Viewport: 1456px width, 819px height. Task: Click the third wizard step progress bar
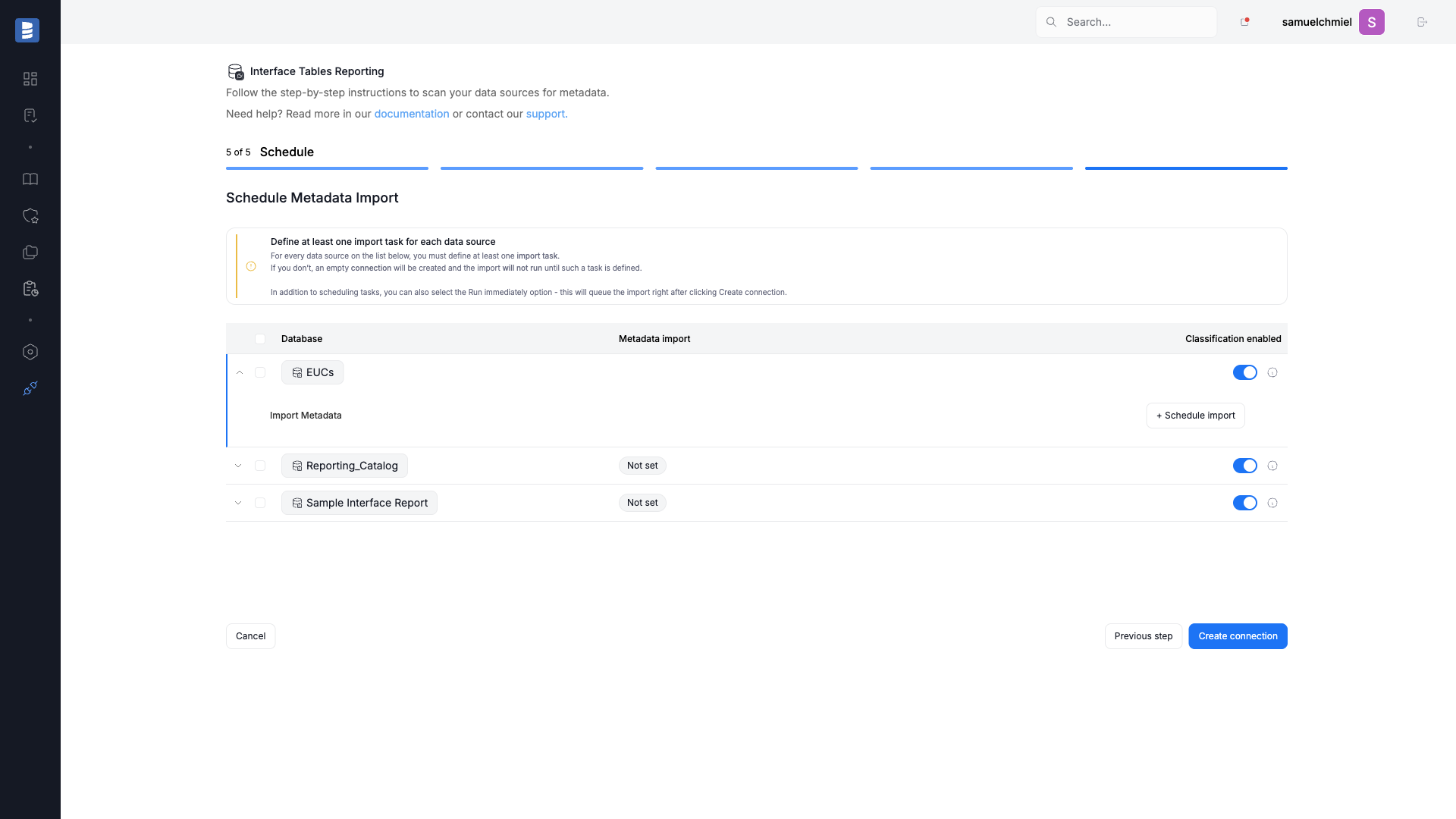[757, 168]
